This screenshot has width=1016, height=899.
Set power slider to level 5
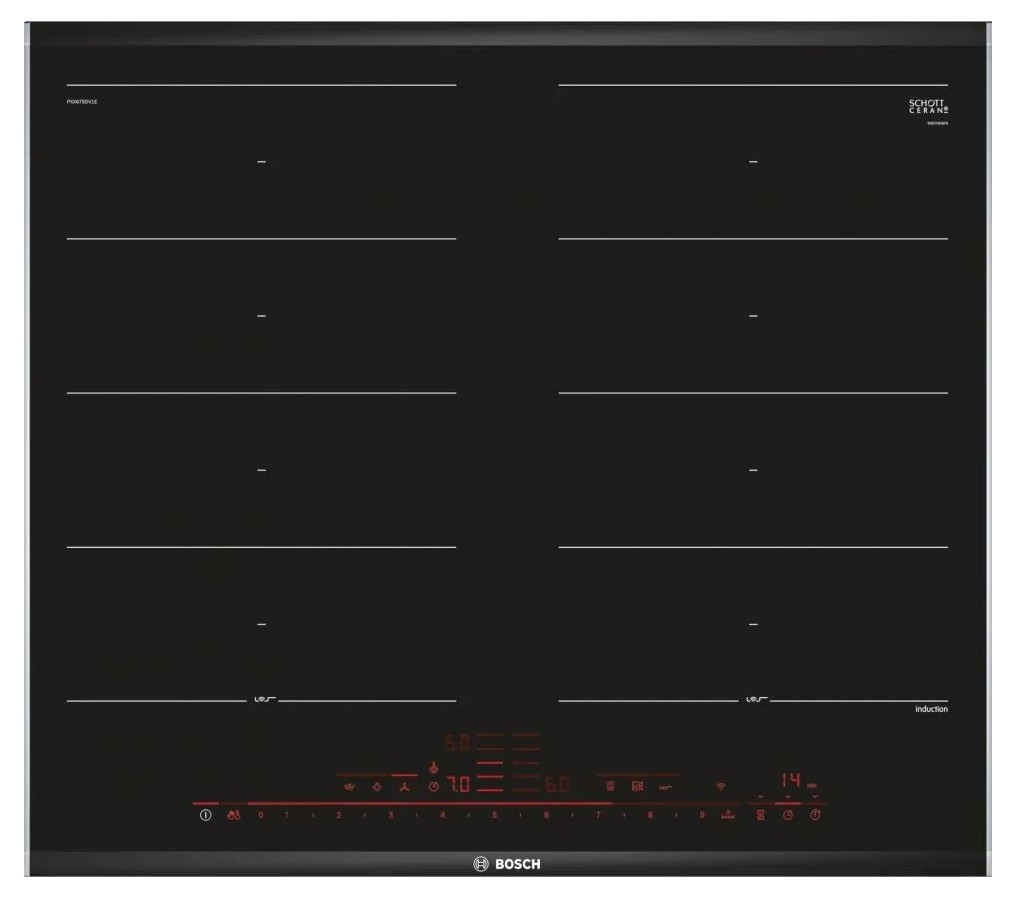coord(494,816)
